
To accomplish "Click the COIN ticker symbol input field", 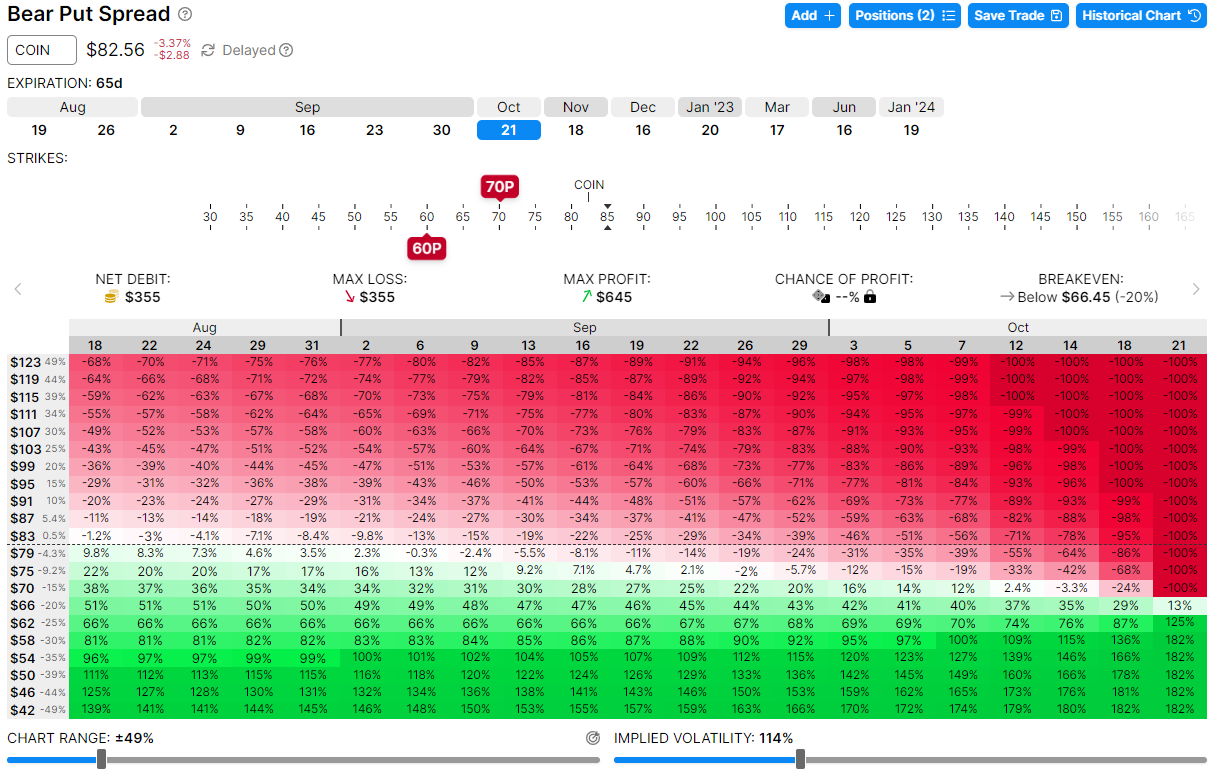I will (42, 50).
